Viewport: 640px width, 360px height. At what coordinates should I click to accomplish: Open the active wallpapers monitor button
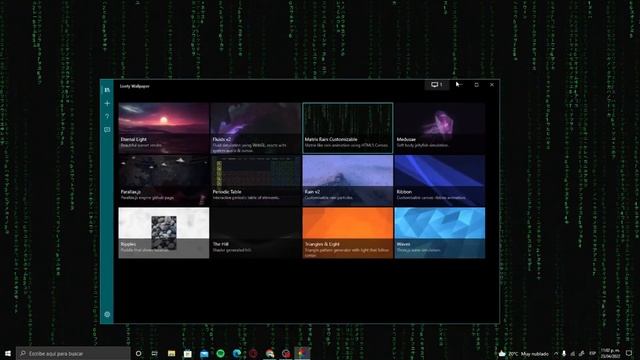[437, 84]
